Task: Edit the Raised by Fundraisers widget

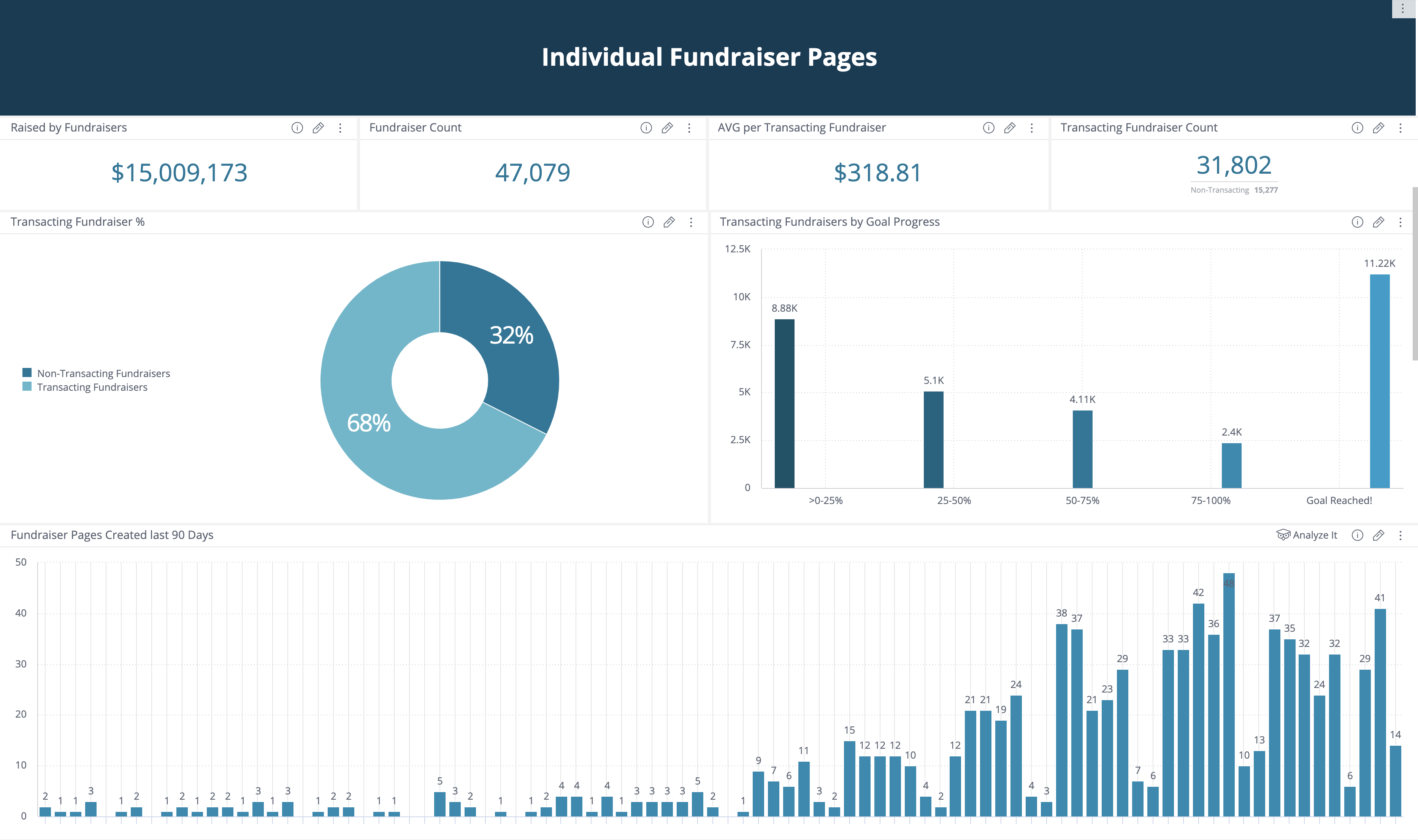Action: (318, 128)
